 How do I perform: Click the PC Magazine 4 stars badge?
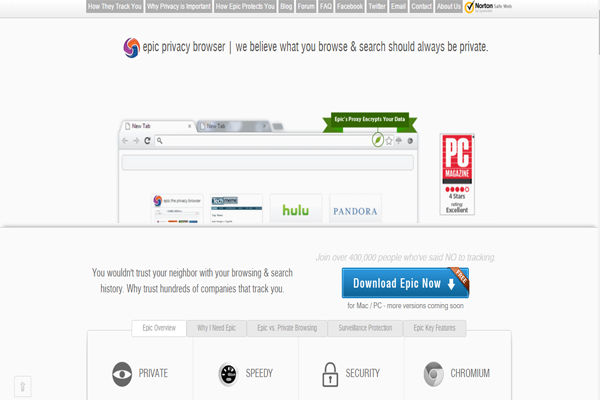coord(457,174)
